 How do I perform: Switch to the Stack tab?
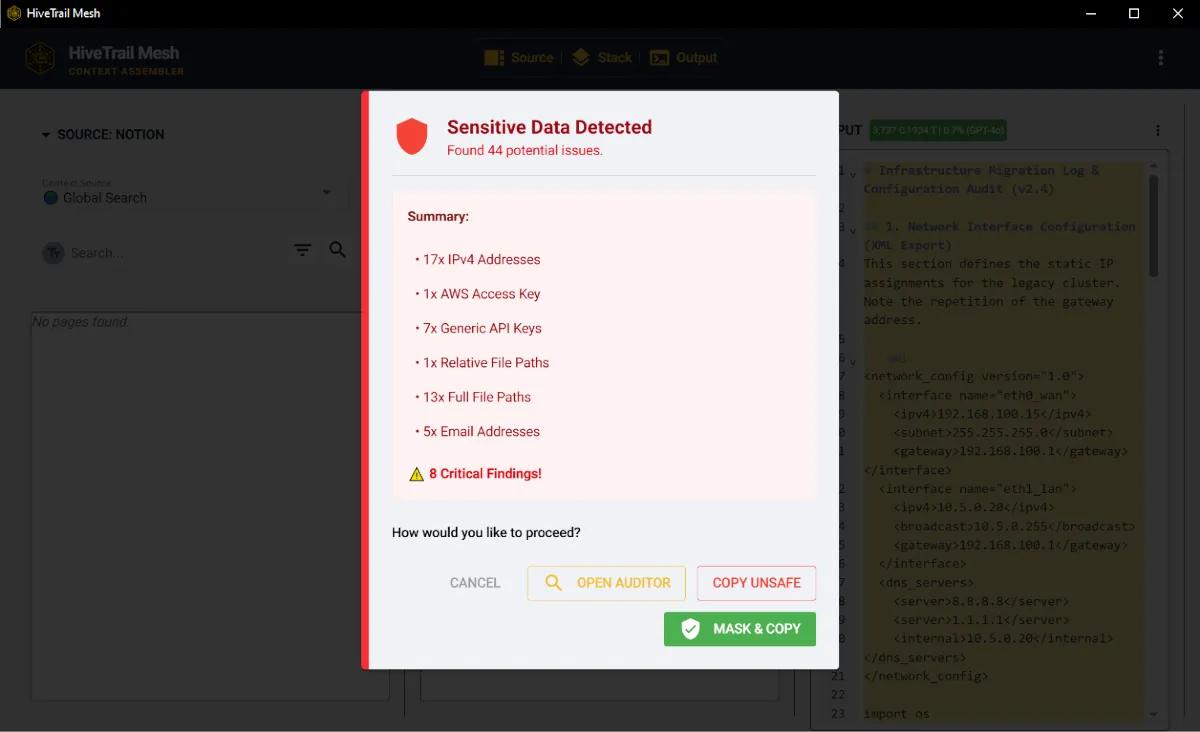tap(601, 58)
